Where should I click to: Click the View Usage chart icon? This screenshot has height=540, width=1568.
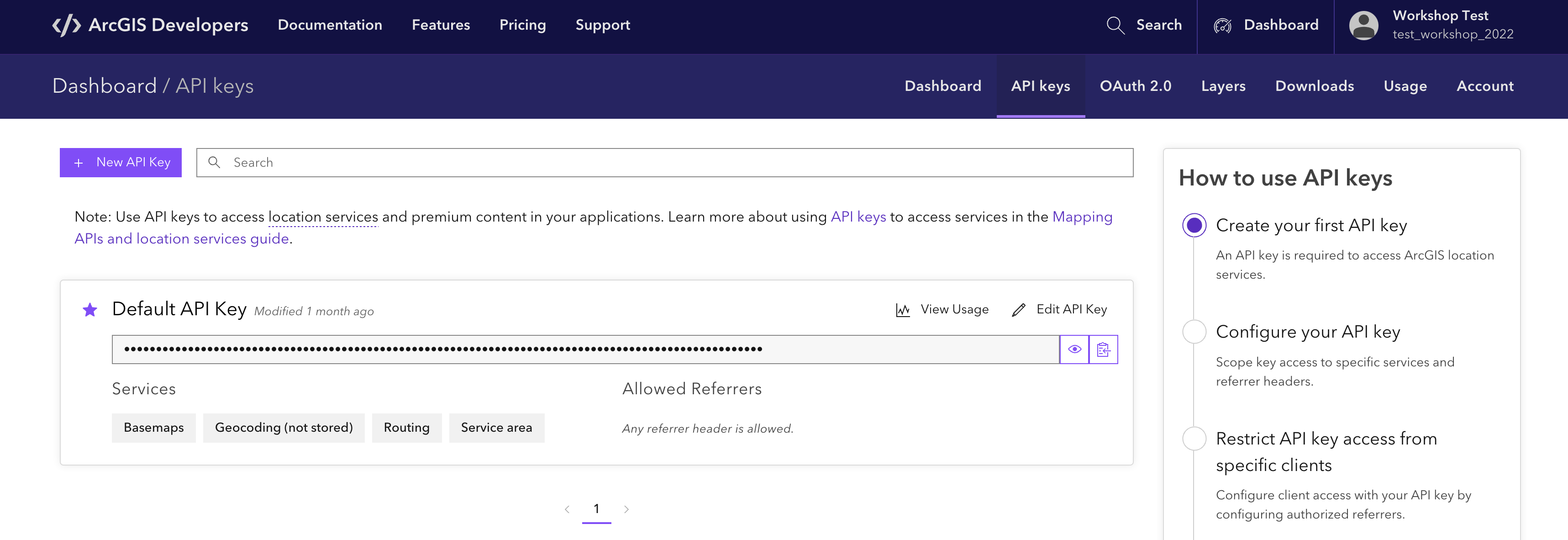tap(903, 310)
